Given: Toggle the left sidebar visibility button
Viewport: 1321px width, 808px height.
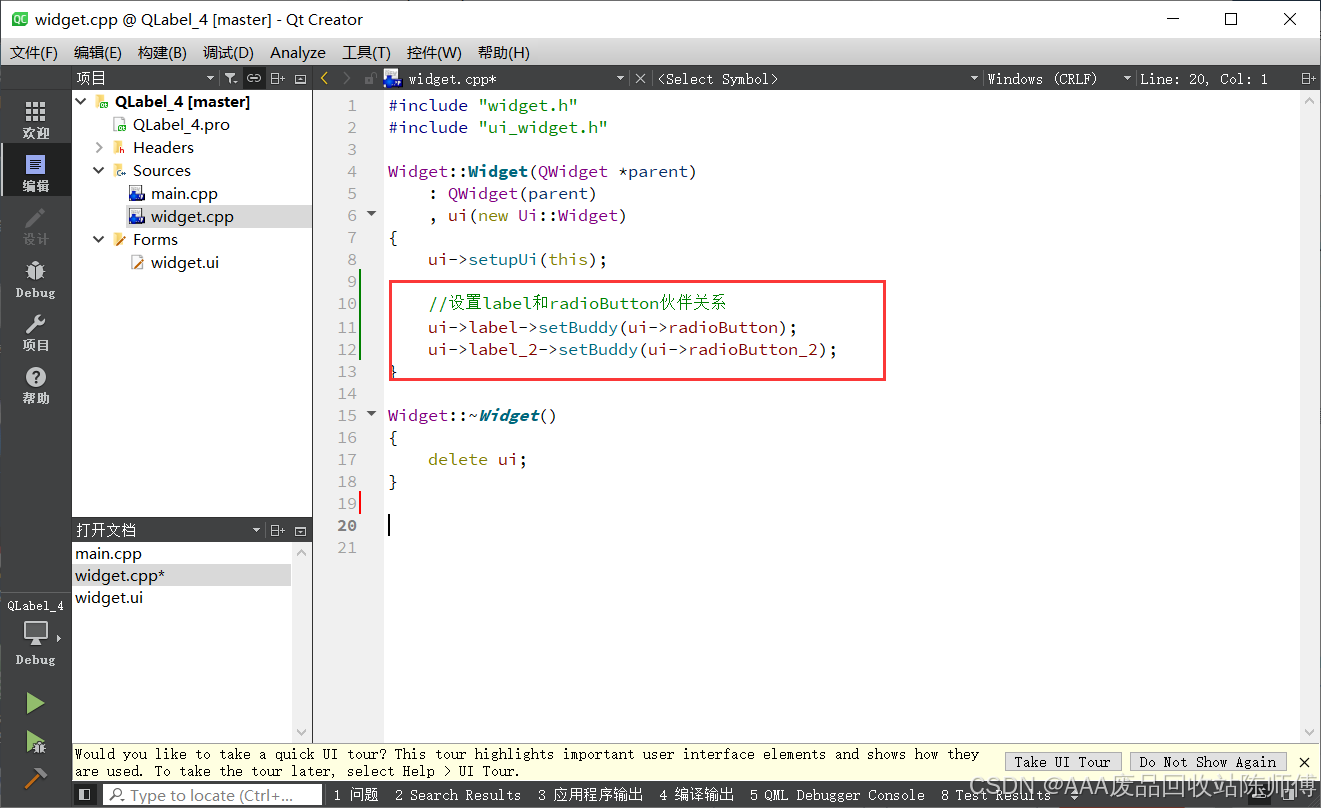Looking at the screenshot, I should click(85, 795).
